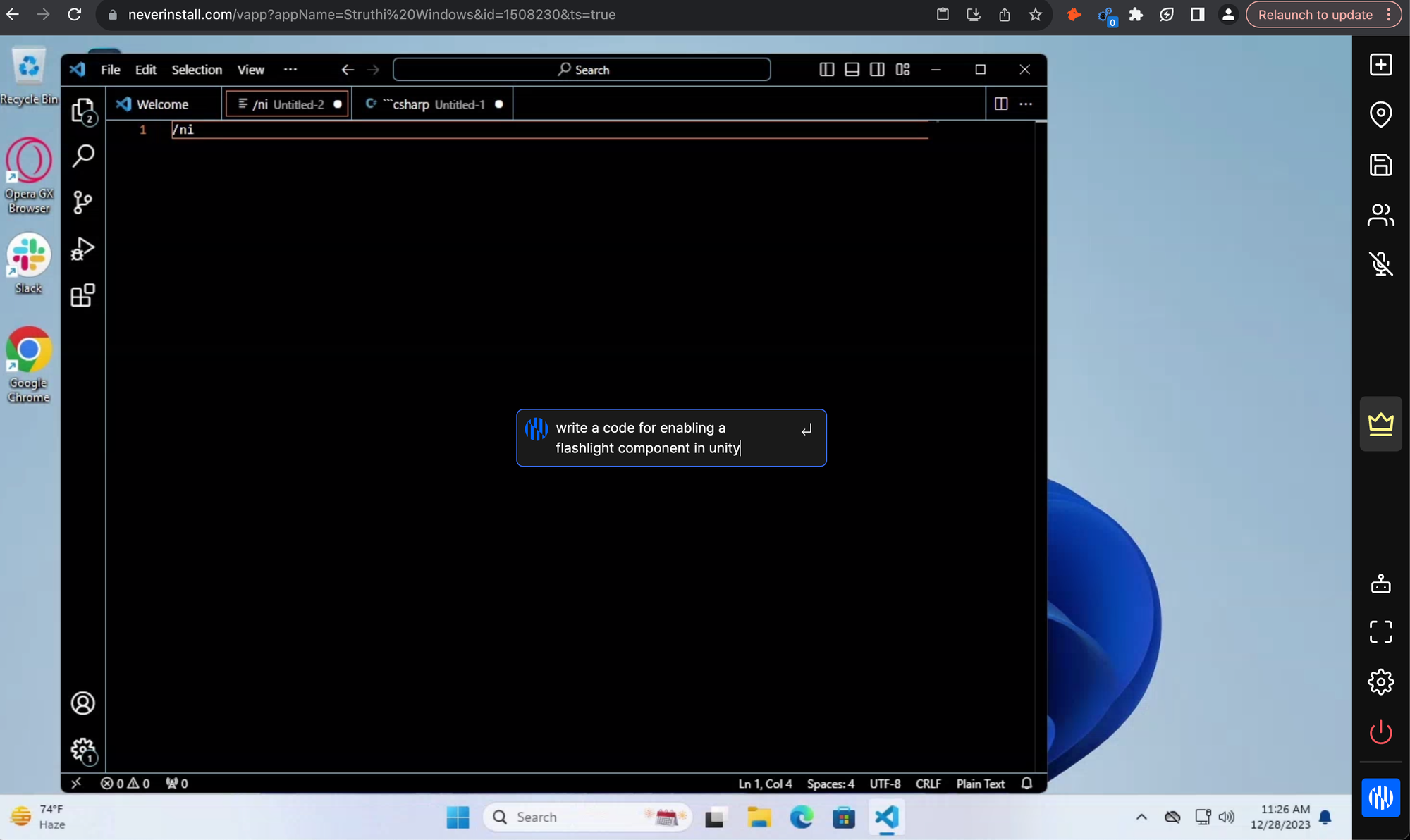
Task: Open the editor More Actions ellipsis
Action: [x=1026, y=104]
